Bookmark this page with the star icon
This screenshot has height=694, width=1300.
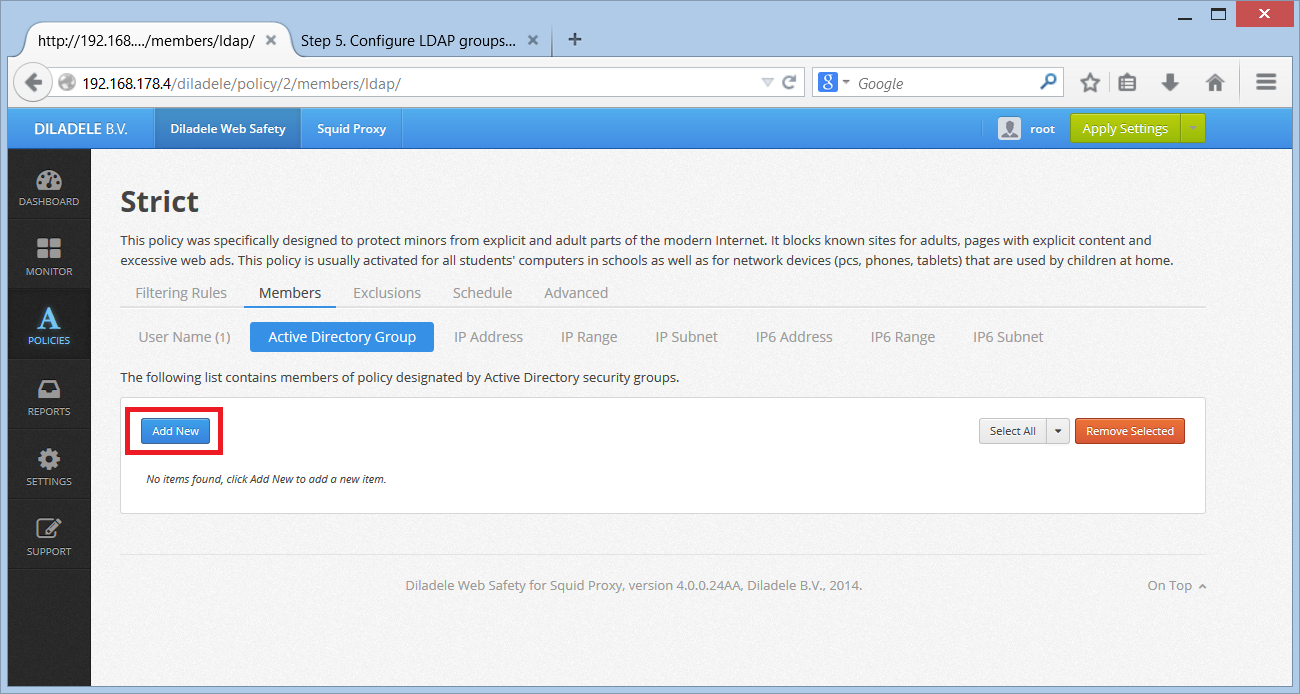pos(1090,83)
